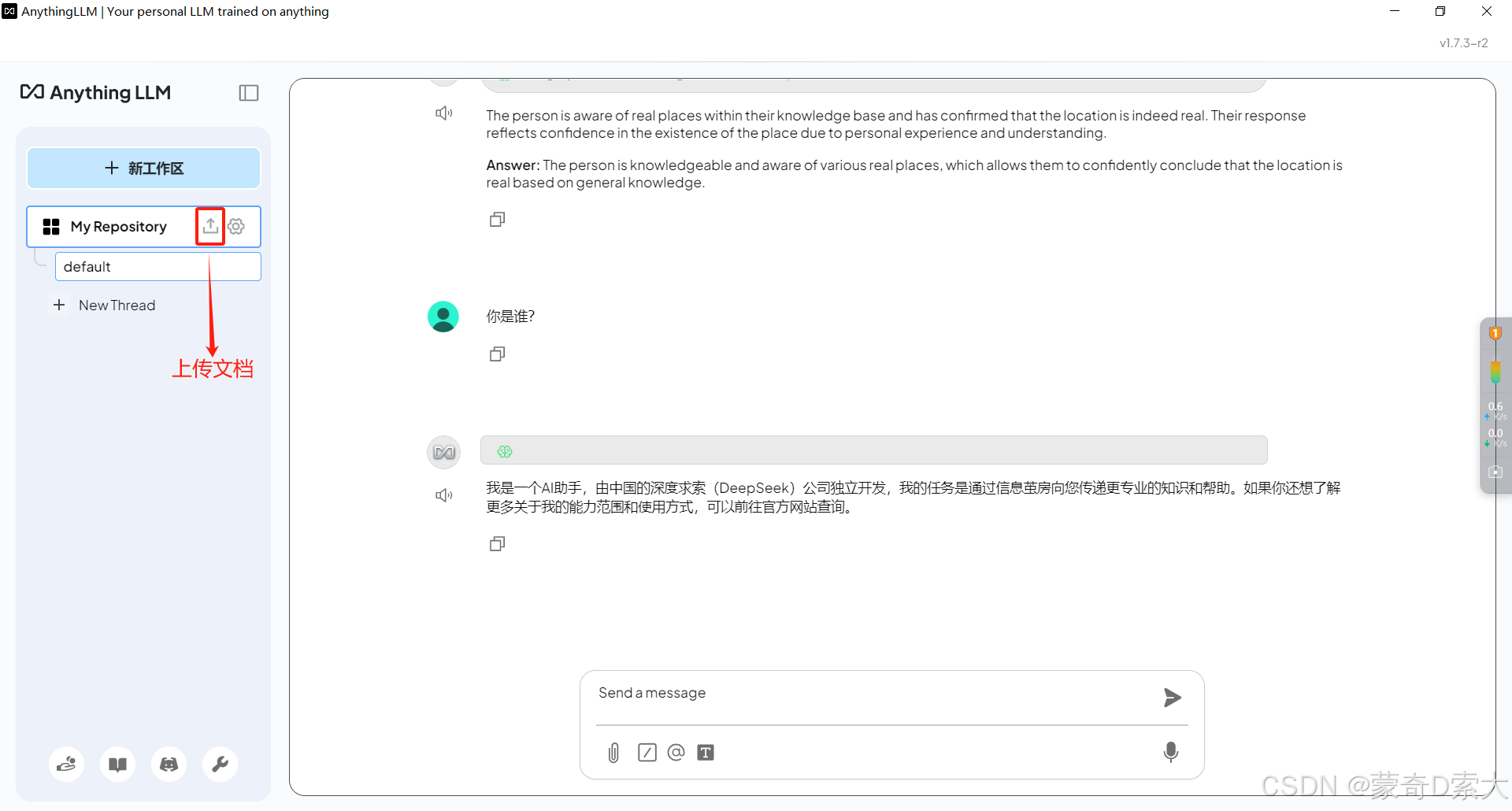Open the documentation book icon
1512x811 pixels.
point(117,764)
